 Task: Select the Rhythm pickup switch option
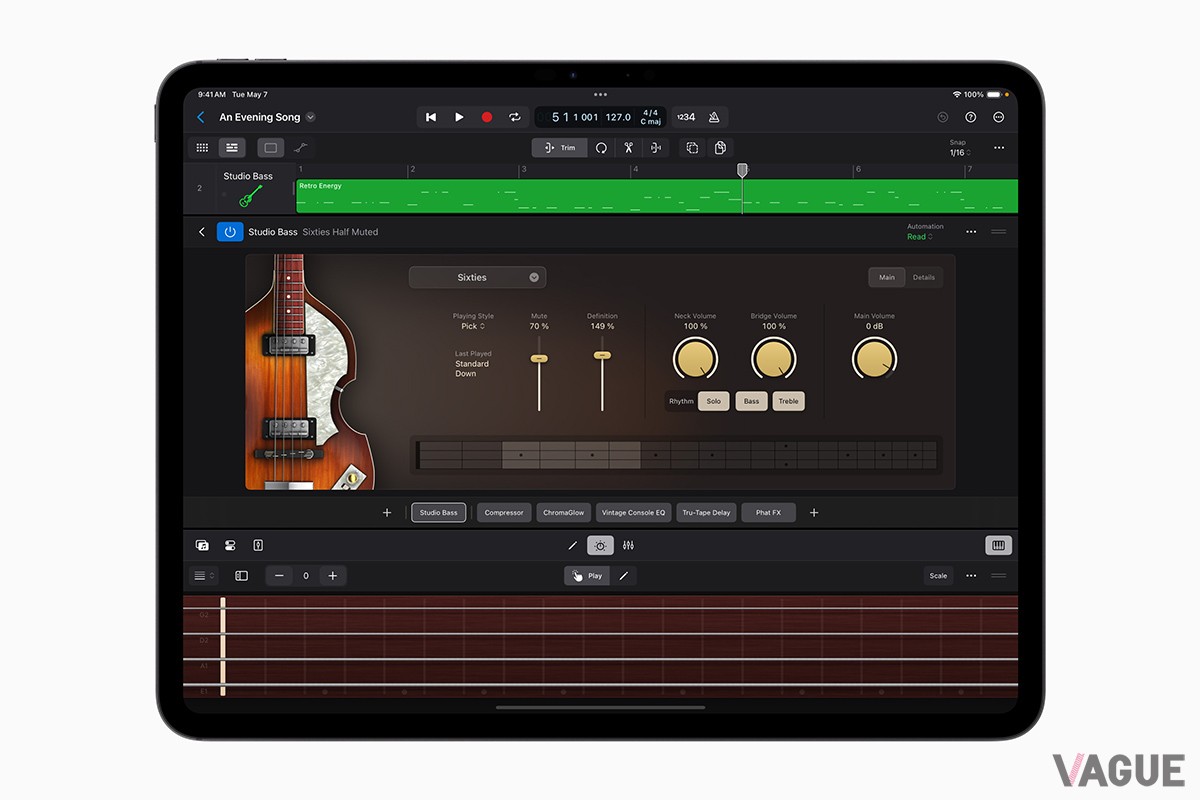pos(681,401)
